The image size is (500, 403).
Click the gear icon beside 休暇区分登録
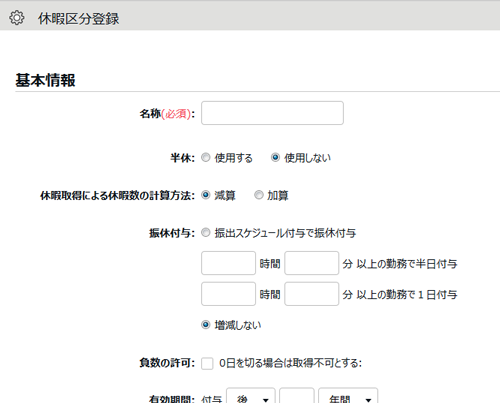pos(17,18)
